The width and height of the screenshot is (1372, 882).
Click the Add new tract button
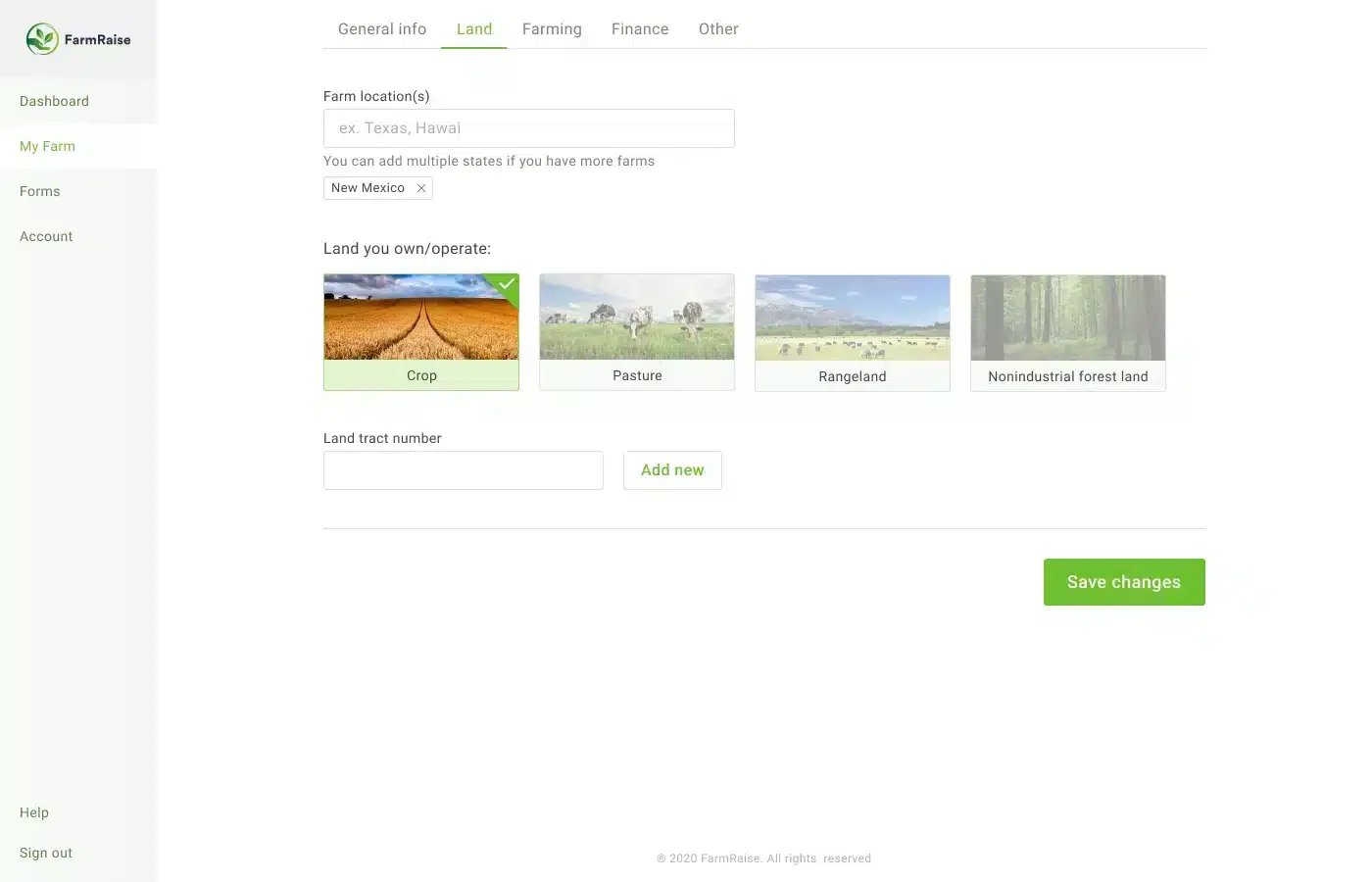pyautogui.click(x=672, y=470)
